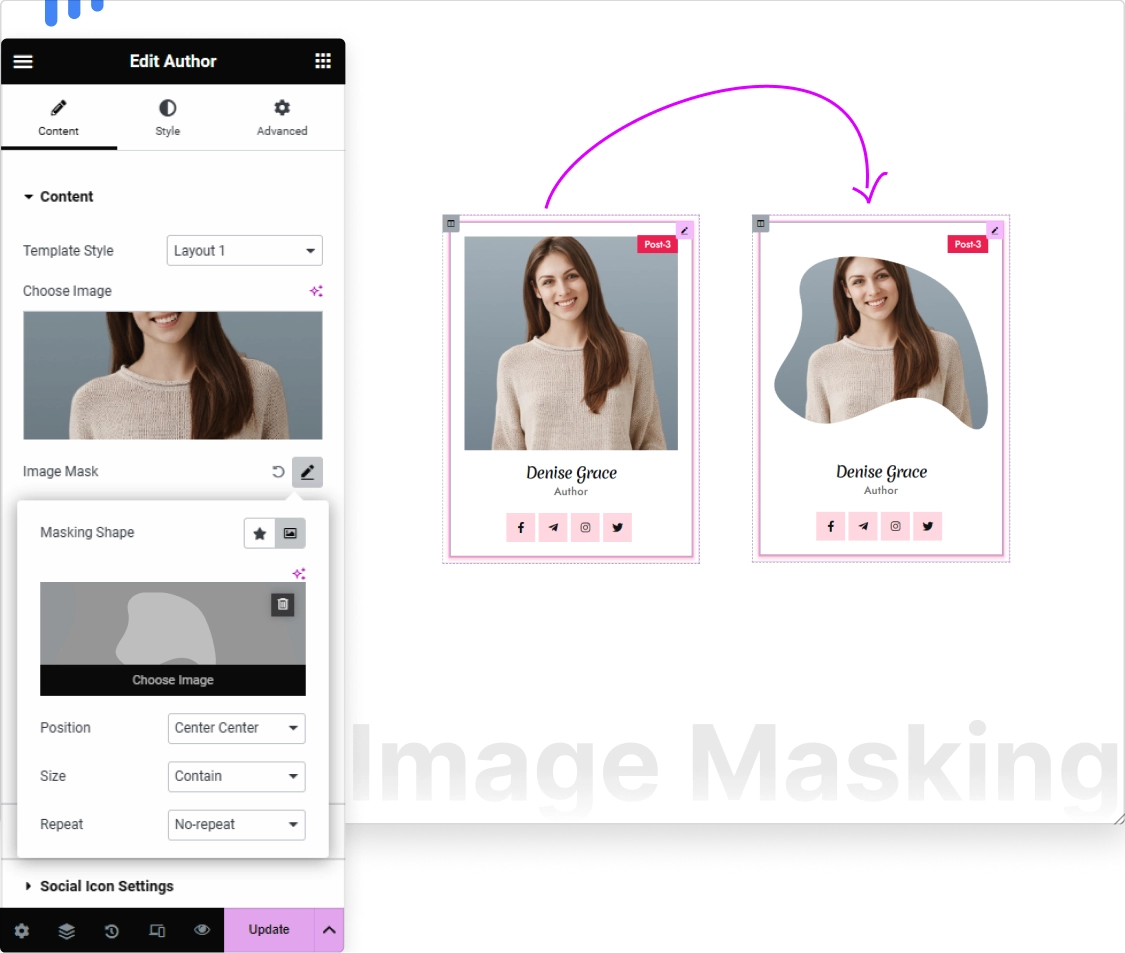The width and height of the screenshot is (1125, 953).
Task: Open the widgets grid panel icon
Action: [323, 61]
